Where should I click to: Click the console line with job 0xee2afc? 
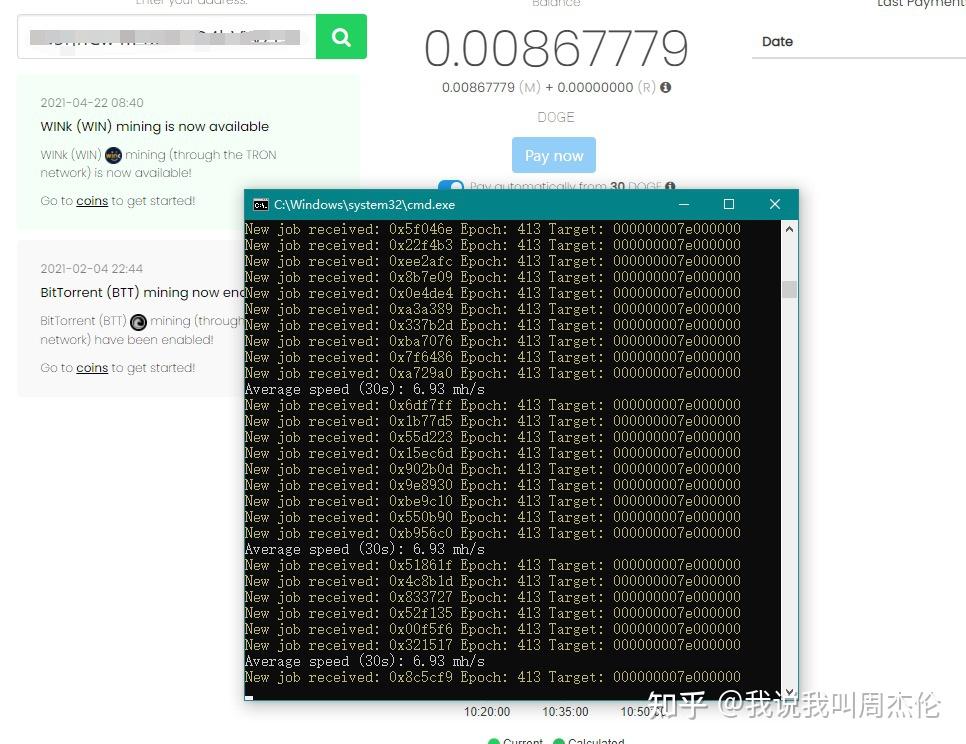pos(492,261)
